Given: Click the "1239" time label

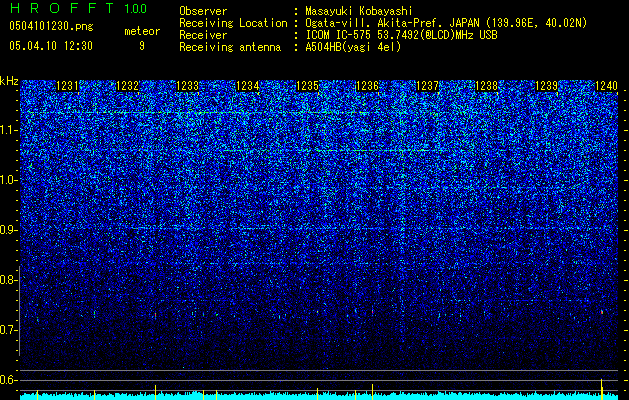Looking at the screenshot, I should click(547, 86).
